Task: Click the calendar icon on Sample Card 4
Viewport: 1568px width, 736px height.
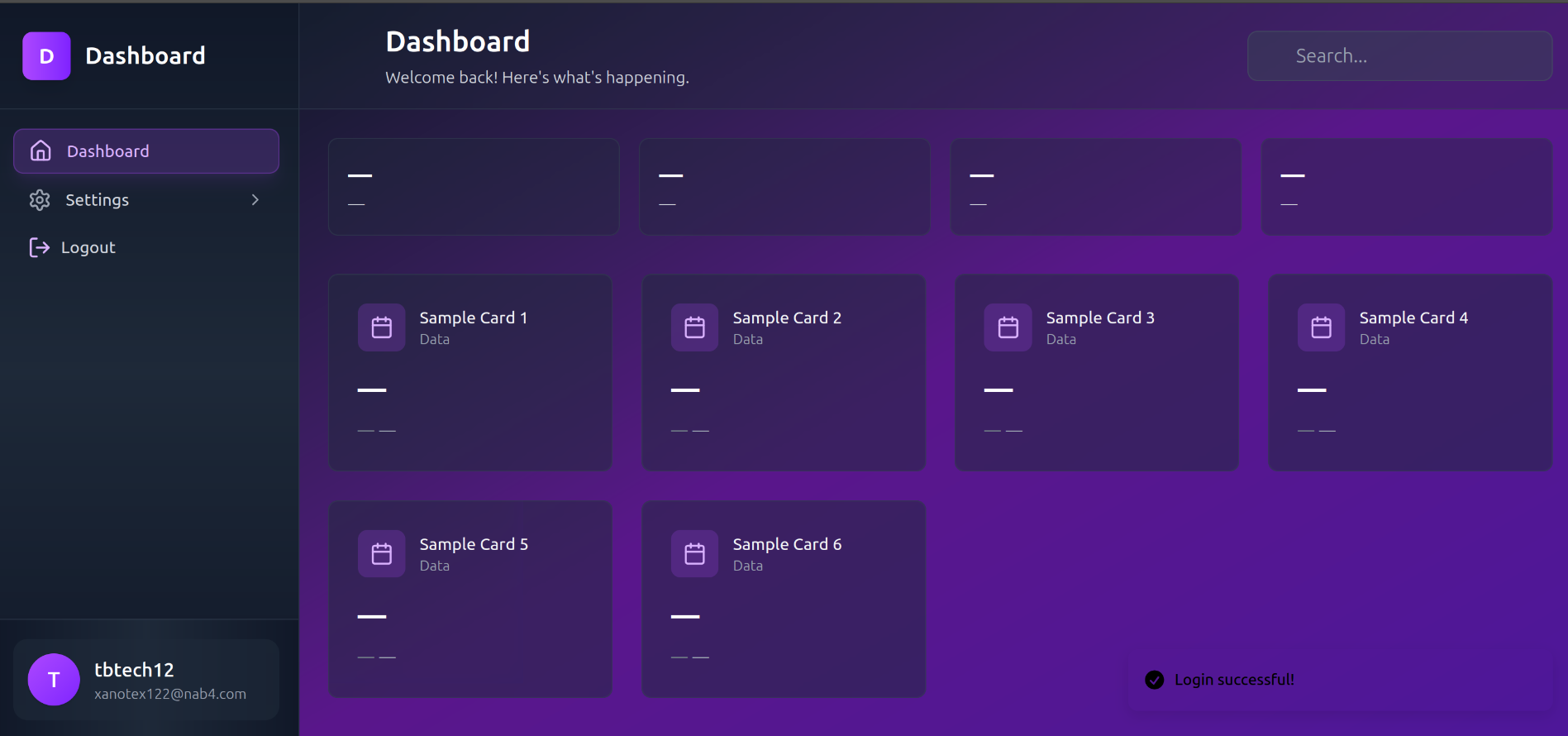Action: point(1322,327)
